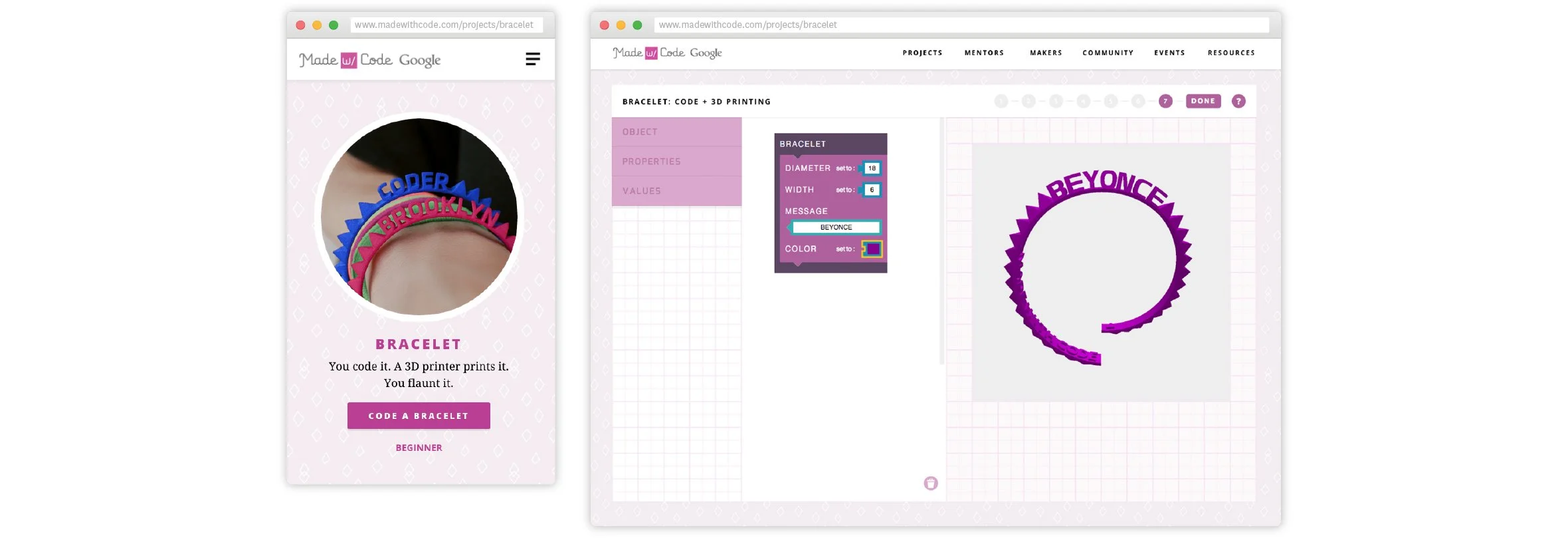Click the bracelet photo thumbnail in the mobile window

(x=419, y=217)
